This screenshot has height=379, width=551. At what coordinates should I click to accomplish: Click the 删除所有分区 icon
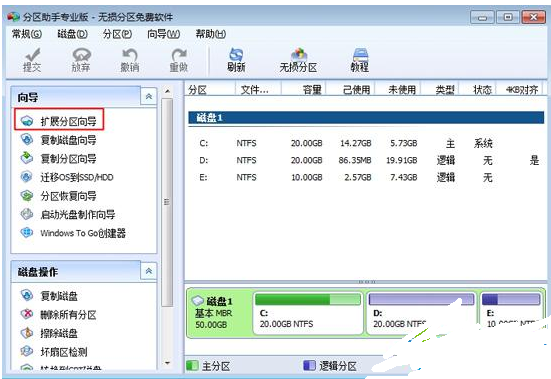click(x=27, y=314)
